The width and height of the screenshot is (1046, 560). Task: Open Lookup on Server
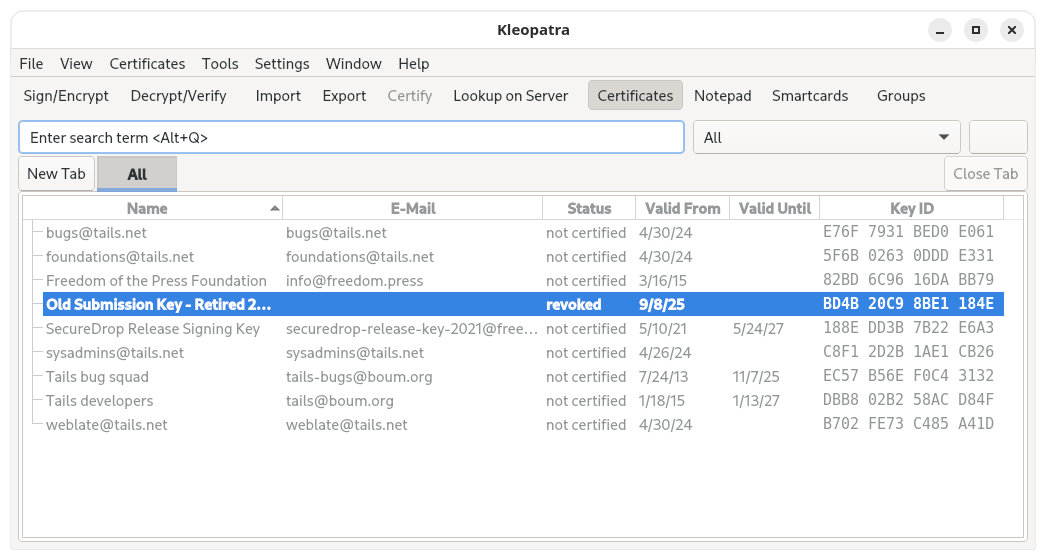pos(510,96)
